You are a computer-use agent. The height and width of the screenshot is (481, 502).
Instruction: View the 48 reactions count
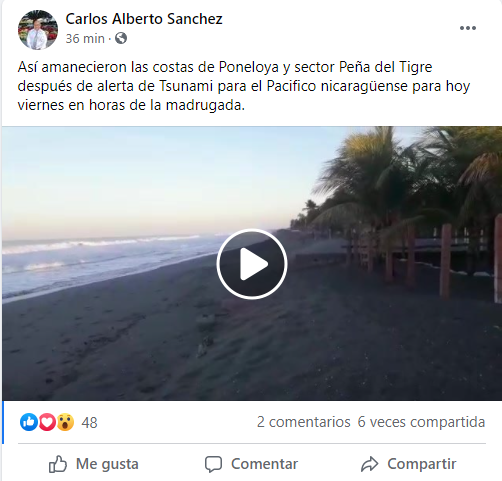click(x=89, y=423)
